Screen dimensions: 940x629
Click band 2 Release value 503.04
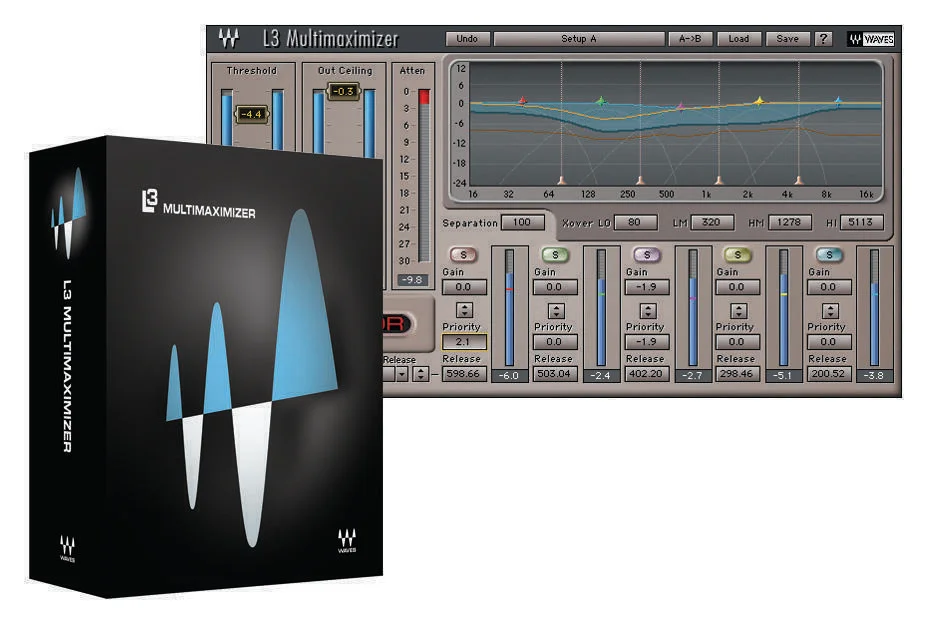[555, 374]
